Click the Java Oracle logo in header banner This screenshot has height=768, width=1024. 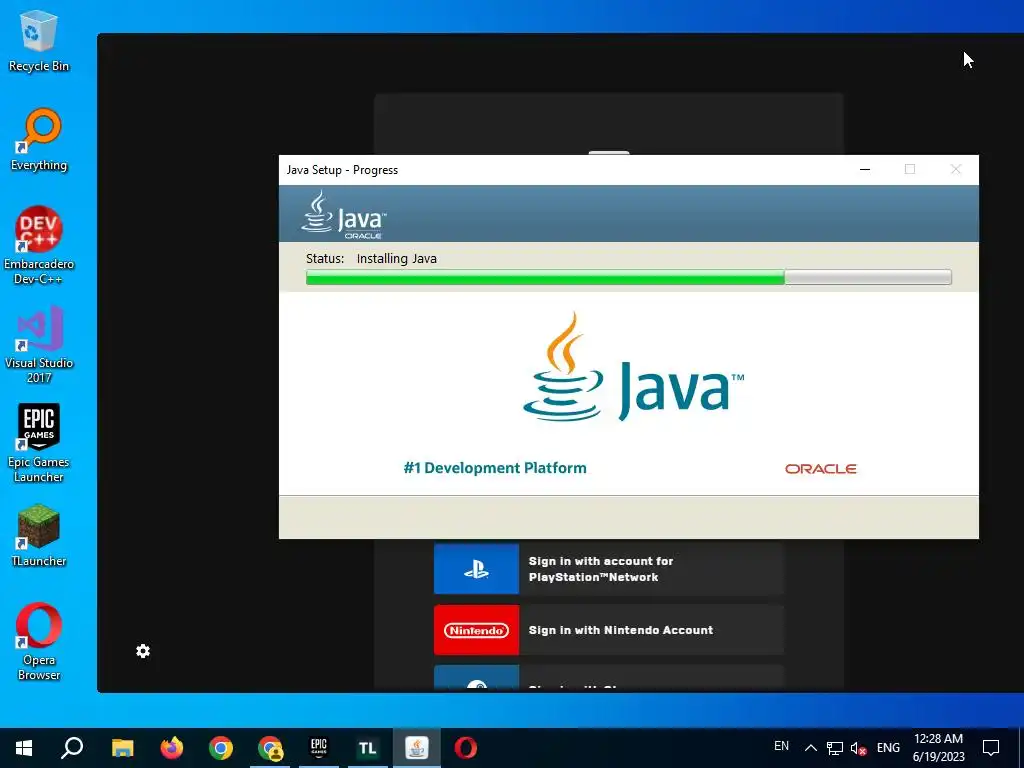pyautogui.click(x=344, y=214)
